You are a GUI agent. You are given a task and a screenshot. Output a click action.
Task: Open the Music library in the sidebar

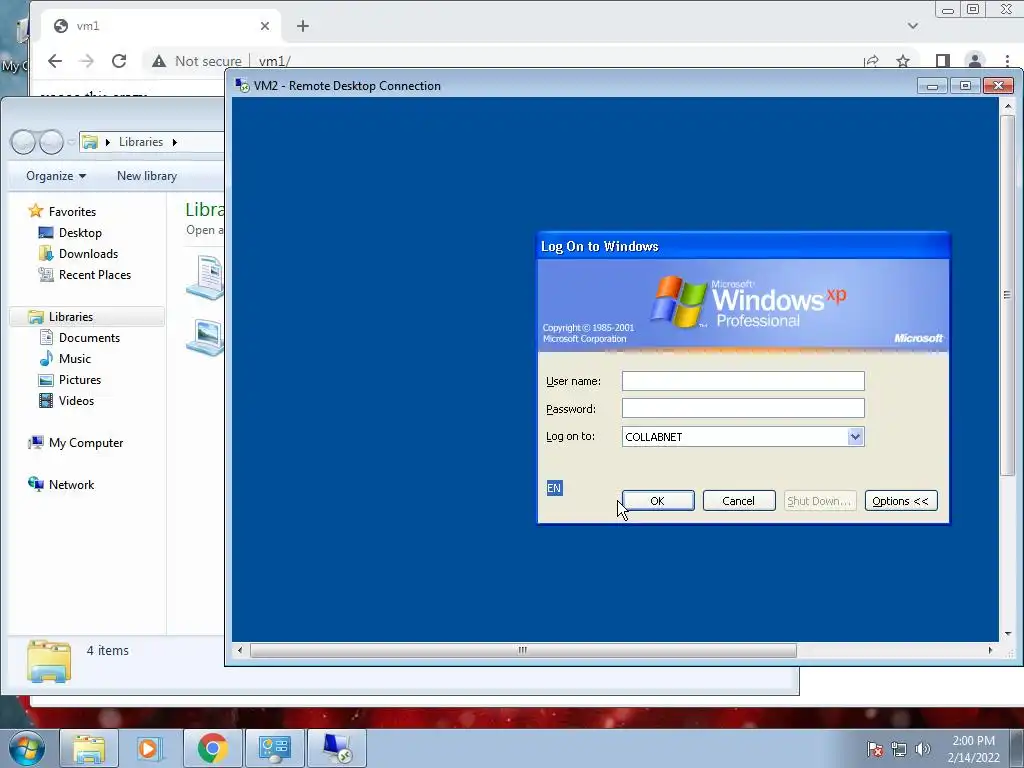point(74,359)
